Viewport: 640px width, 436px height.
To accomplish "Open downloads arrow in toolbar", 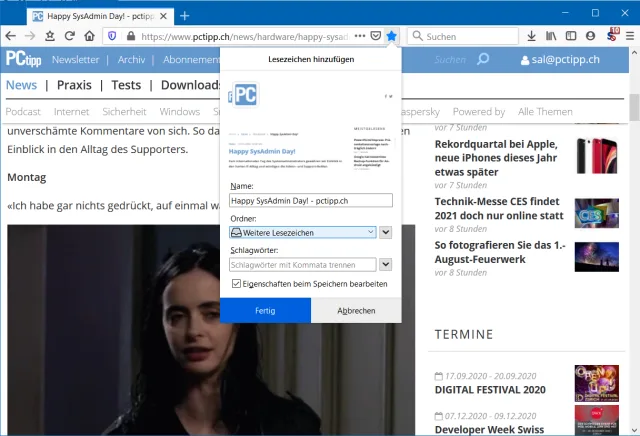I will 532,36.
